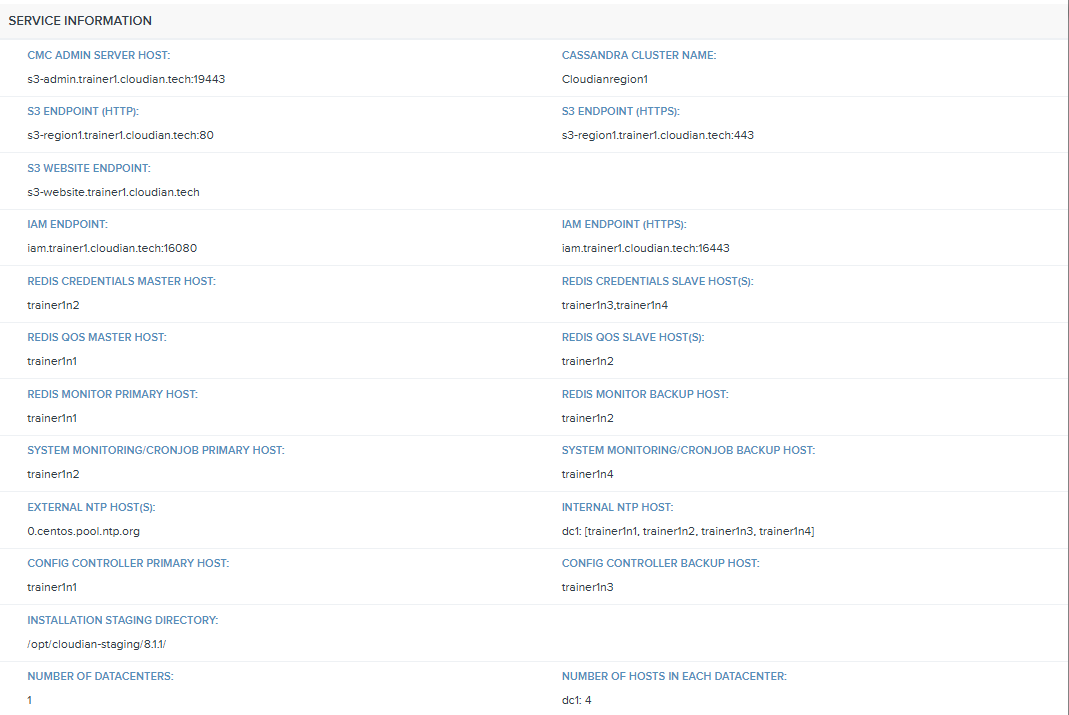Click trainer1n2 under Cronjob Primary Host
This screenshot has height=715, width=1069.
pyautogui.click(x=53, y=474)
